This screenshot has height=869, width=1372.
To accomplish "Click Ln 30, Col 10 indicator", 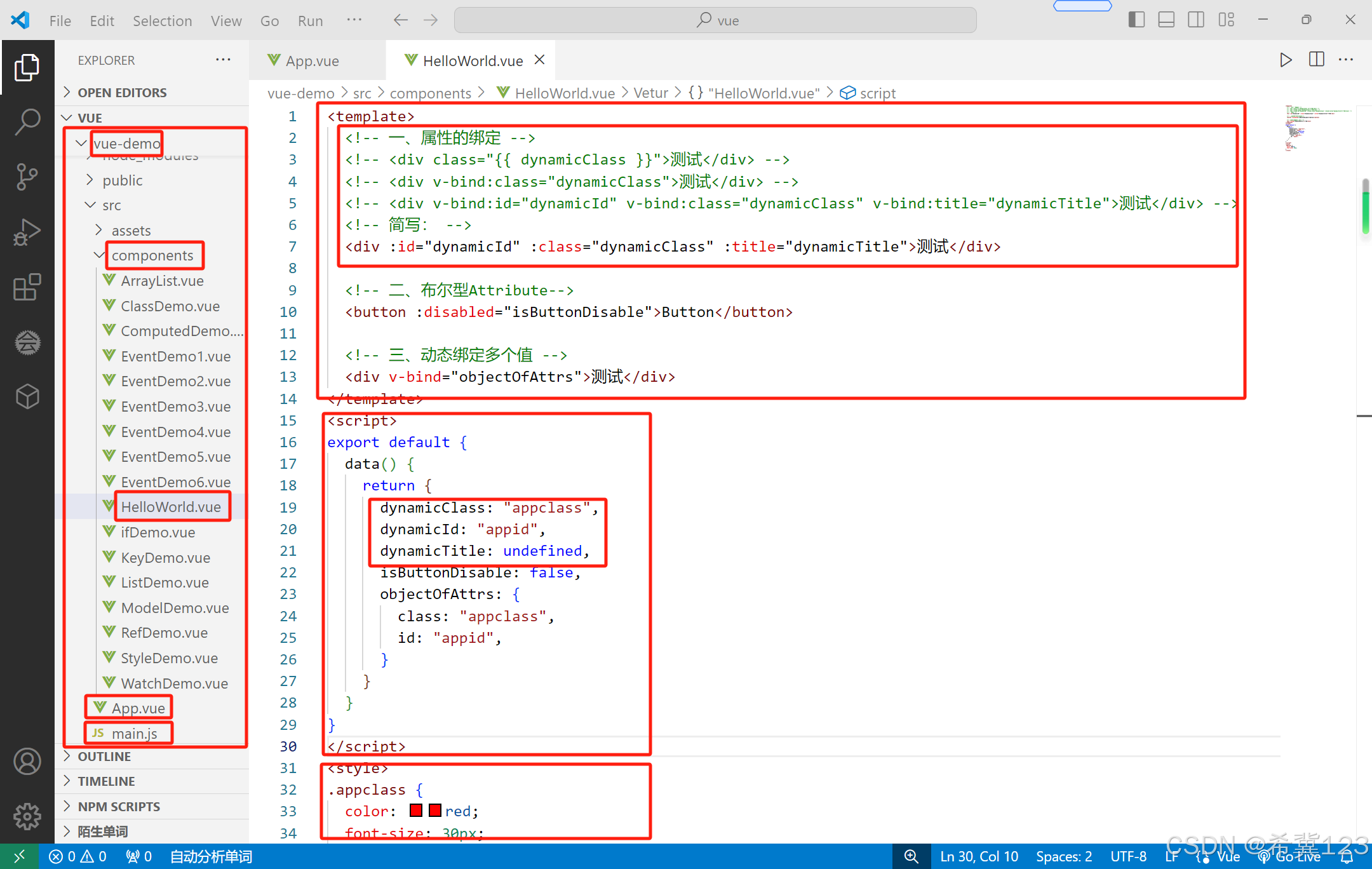I will pyautogui.click(x=979, y=856).
